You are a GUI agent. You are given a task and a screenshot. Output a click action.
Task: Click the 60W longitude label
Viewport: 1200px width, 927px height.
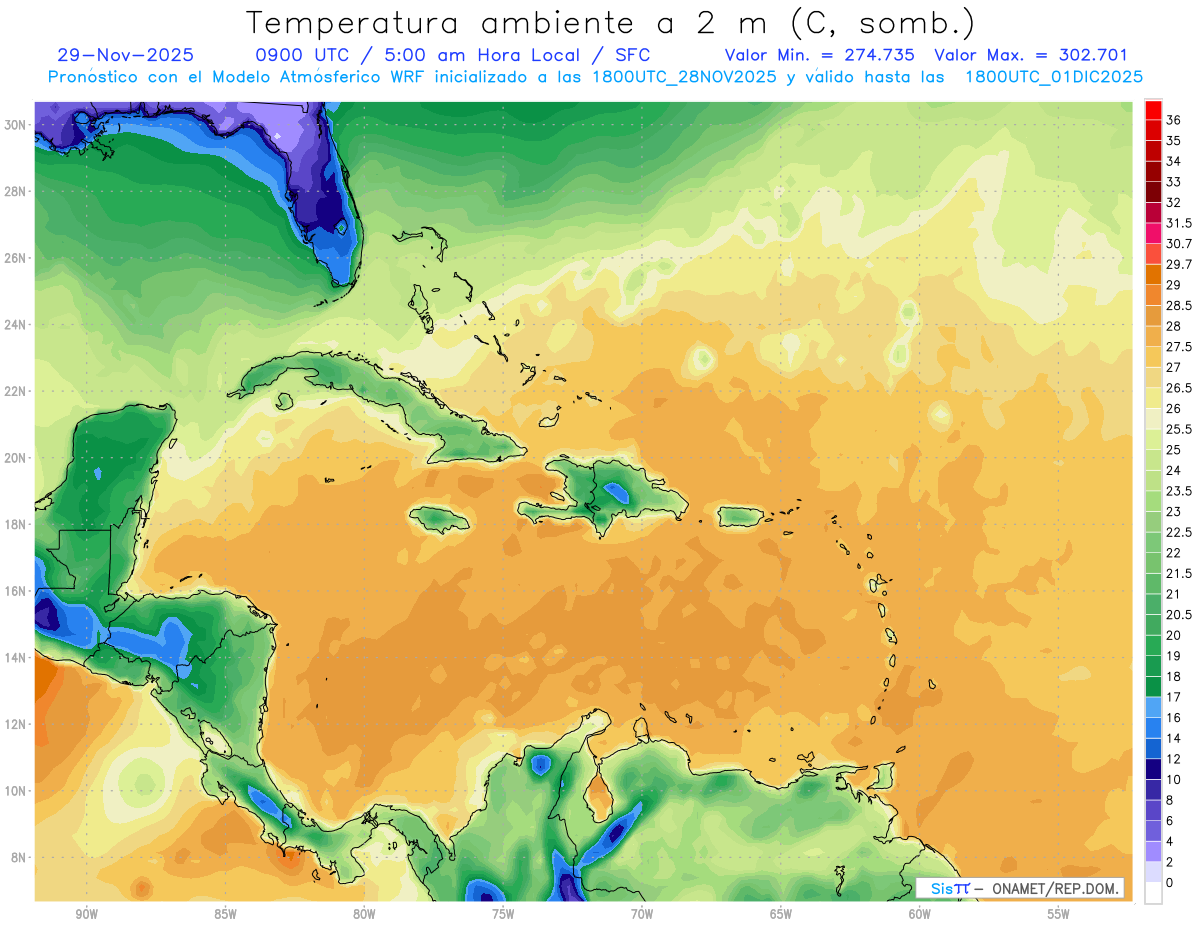[x=920, y=914]
